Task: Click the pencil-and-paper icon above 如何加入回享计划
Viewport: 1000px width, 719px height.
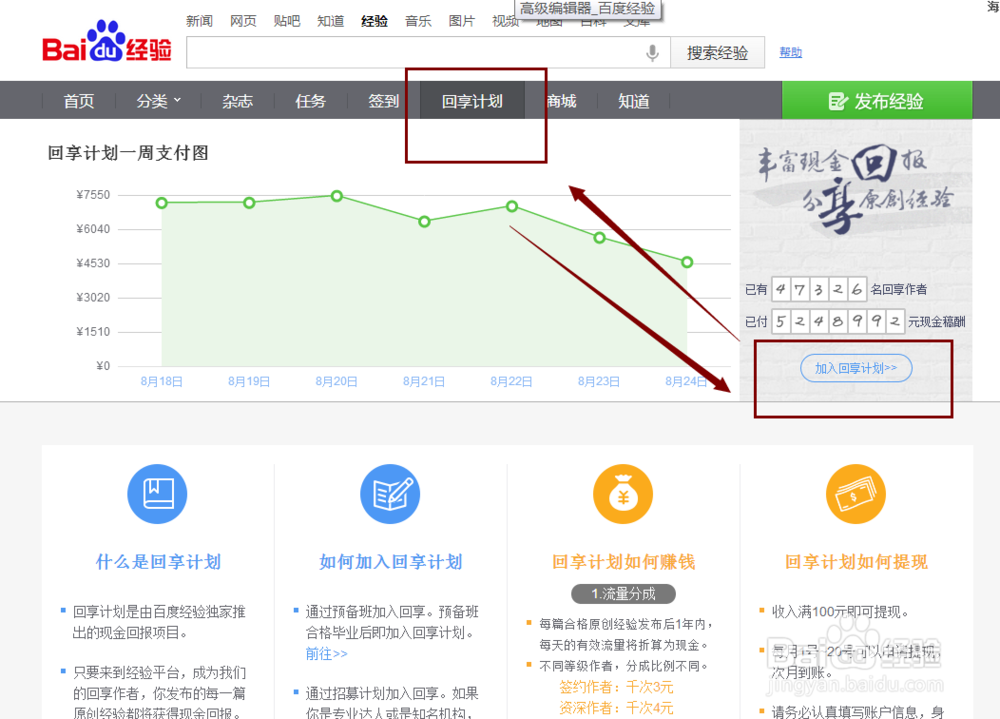Action: click(x=390, y=494)
